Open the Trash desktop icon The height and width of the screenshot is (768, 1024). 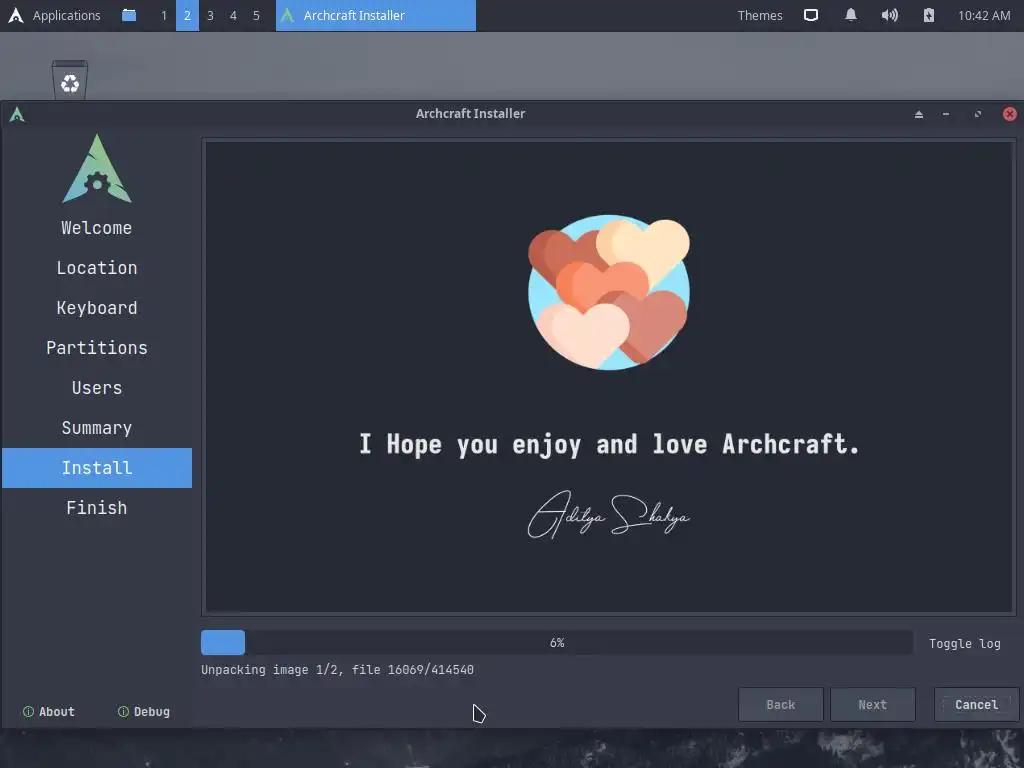click(x=69, y=80)
